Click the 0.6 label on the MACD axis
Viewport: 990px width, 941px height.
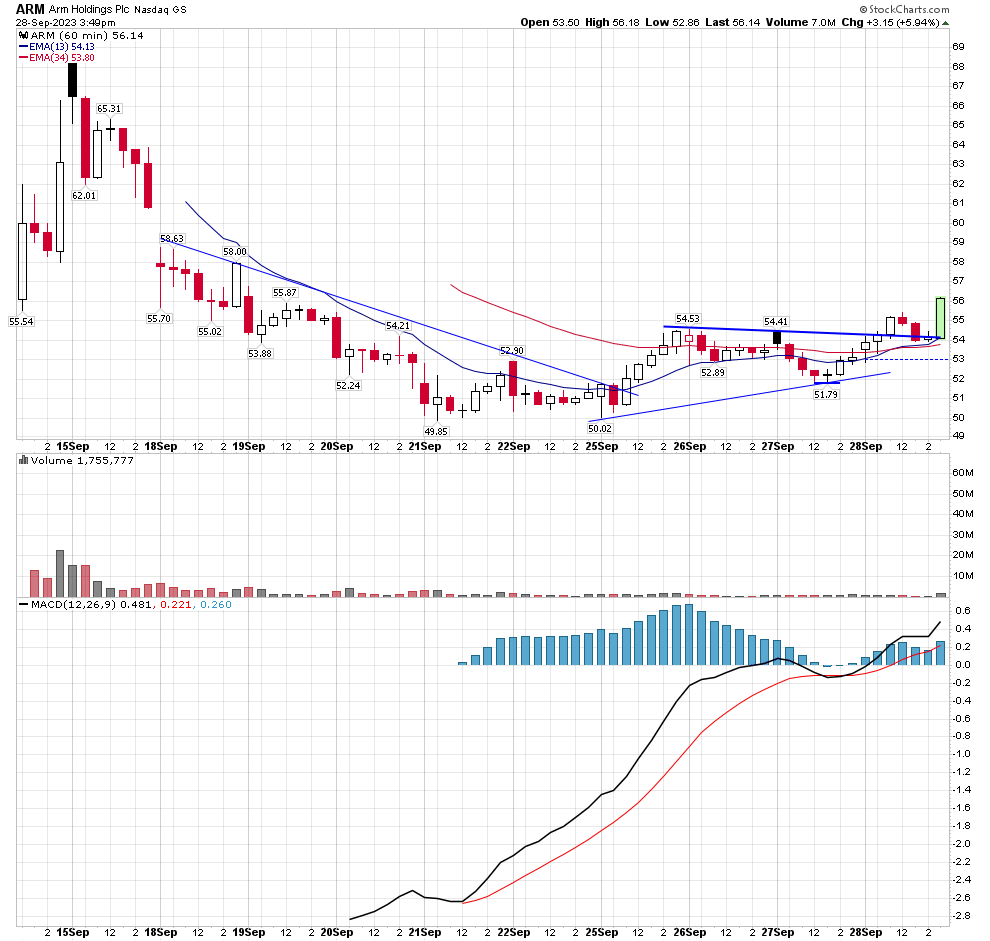(963, 611)
